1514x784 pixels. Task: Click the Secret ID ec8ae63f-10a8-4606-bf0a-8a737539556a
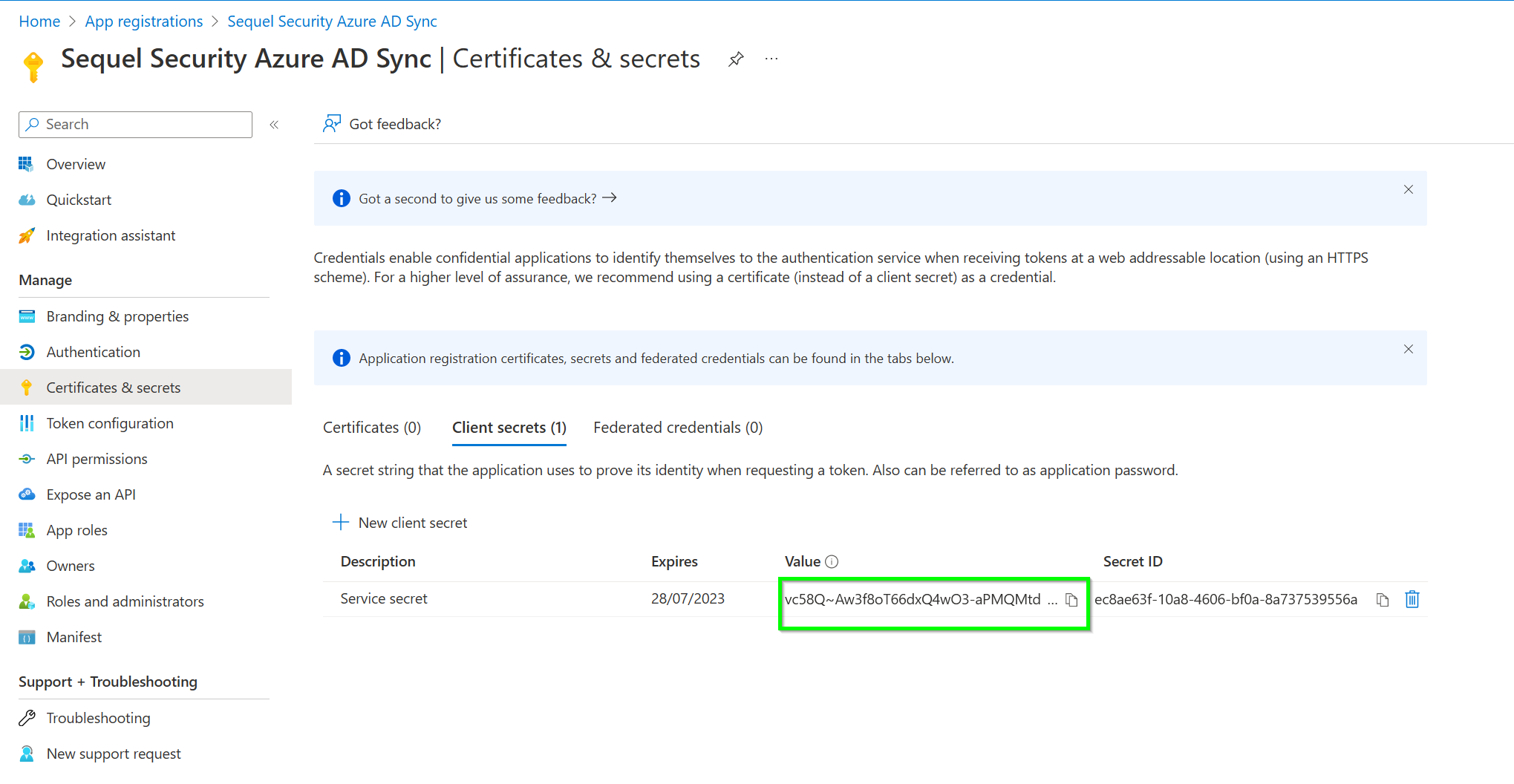pyautogui.click(x=1226, y=599)
